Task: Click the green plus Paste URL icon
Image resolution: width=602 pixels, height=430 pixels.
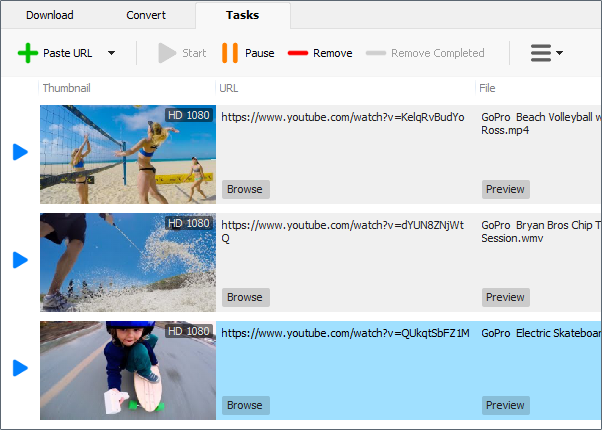Action: (x=28, y=53)
